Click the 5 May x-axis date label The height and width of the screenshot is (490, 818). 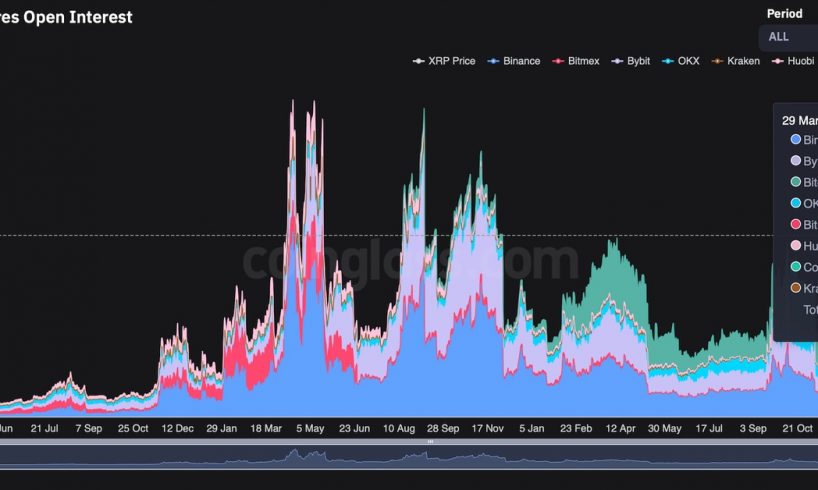pos(309,428)
